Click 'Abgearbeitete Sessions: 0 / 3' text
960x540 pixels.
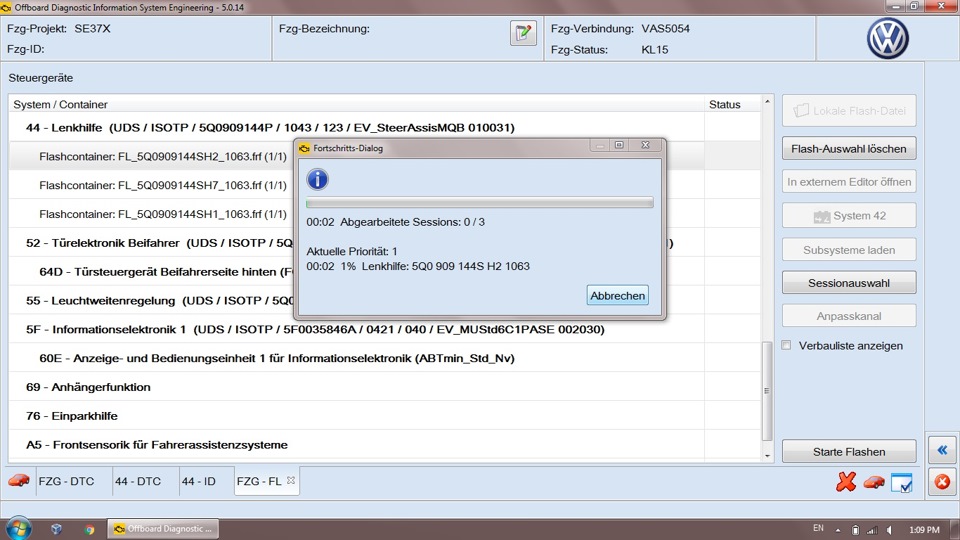pyautogui.click(x=412, y=222)
